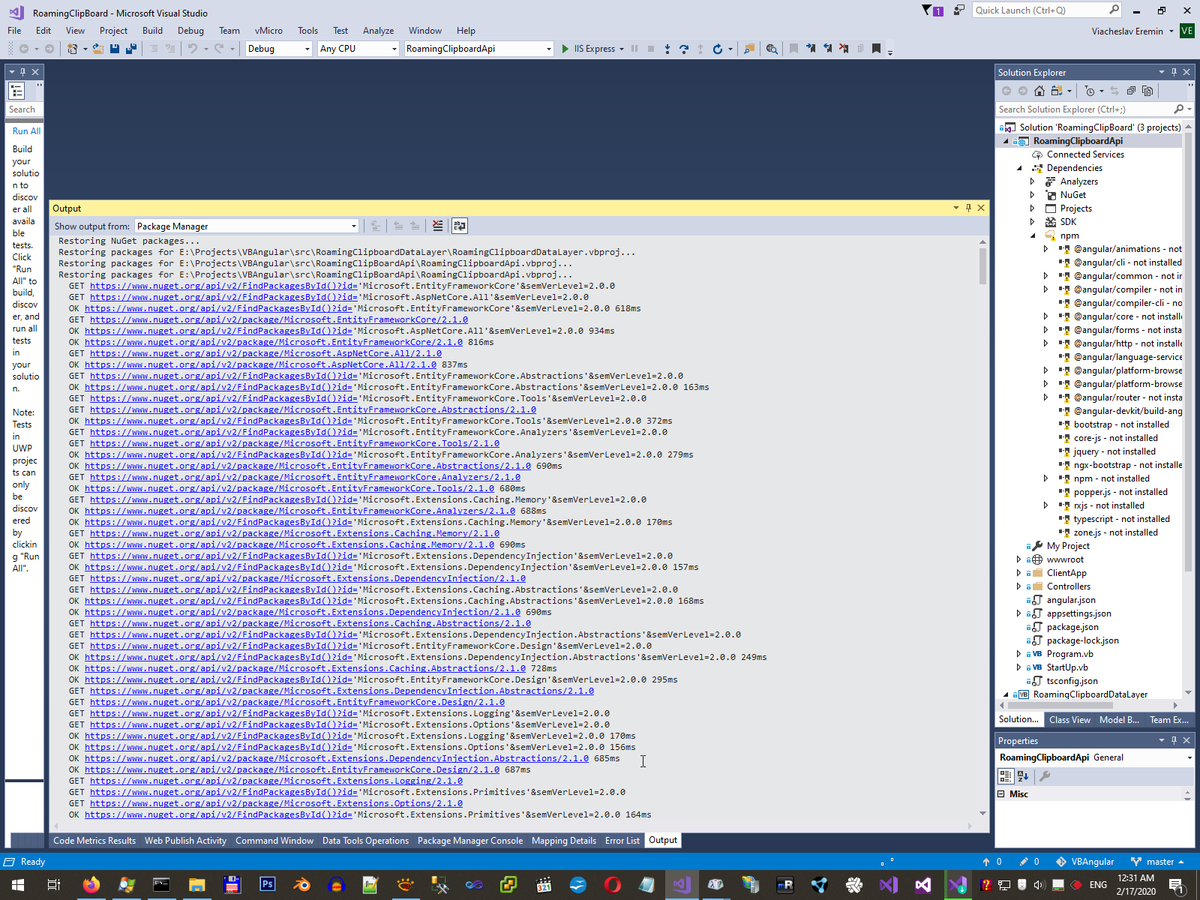Screen dimensions: 1200x900
Task: Click the Home icon in Solution Explorer
Action: point(1039,91)
